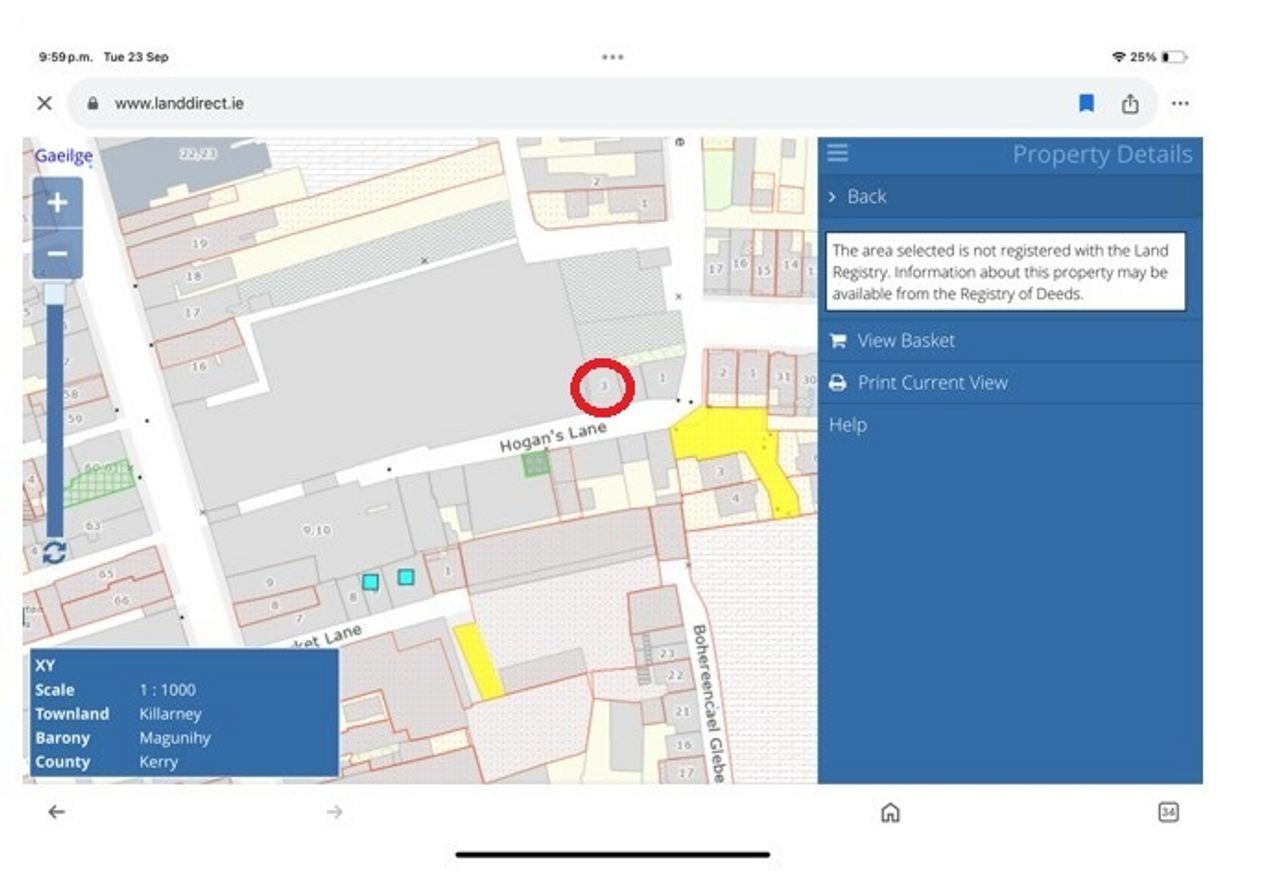The image size is (1280, 871).
Task: Tap the address bar showing www.landdirect.ie
Action: [x=180, y=103]
